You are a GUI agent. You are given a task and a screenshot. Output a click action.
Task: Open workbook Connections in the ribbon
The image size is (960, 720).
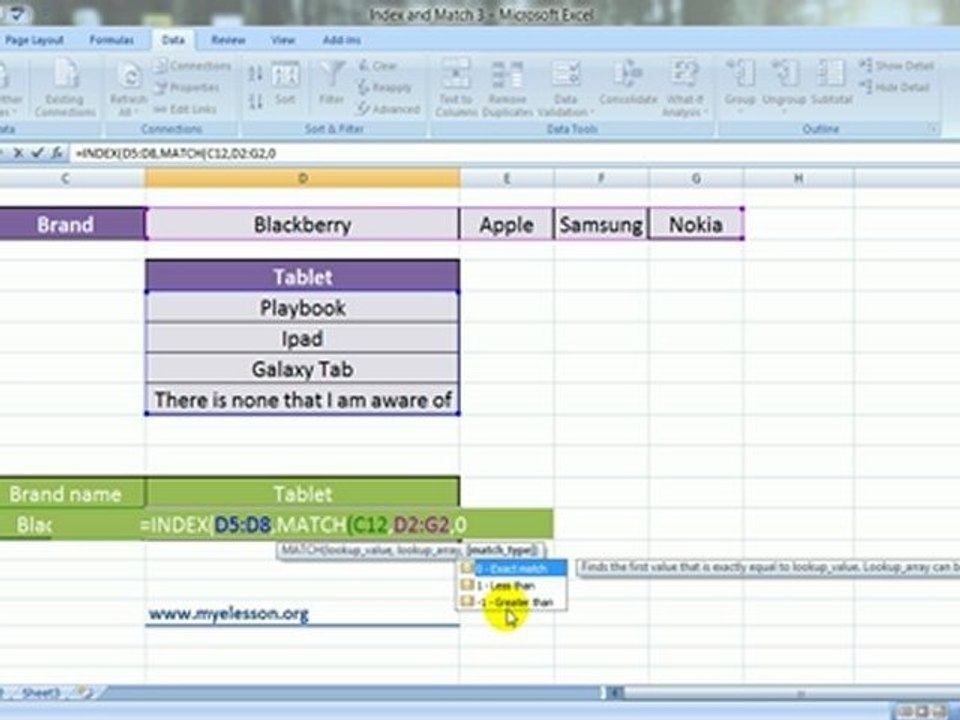[x=192, y=66]
